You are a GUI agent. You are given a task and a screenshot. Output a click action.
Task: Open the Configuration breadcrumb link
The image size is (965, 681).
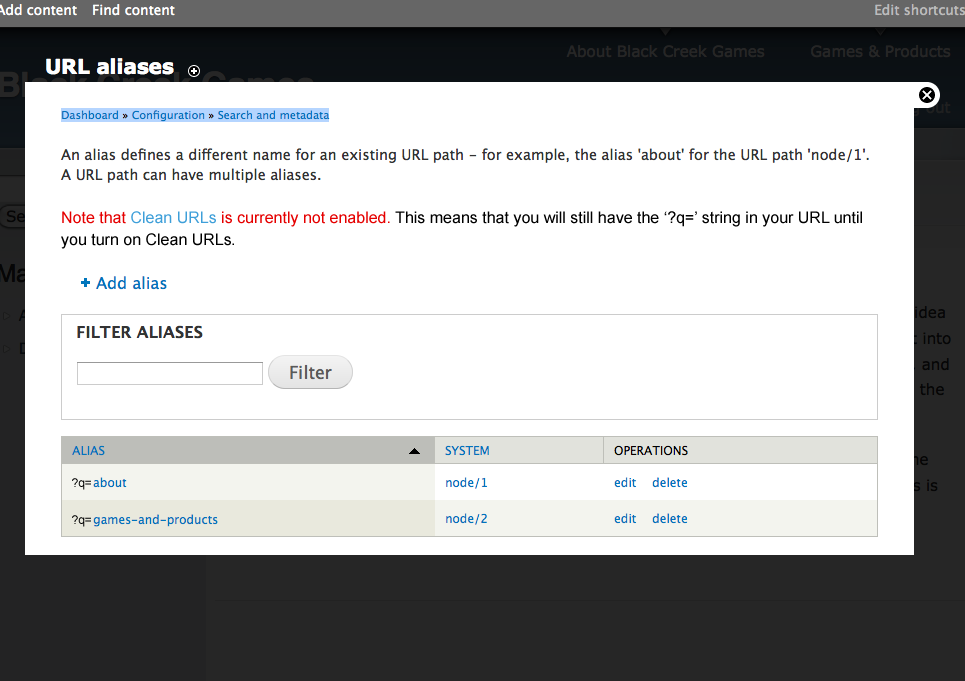168,114
